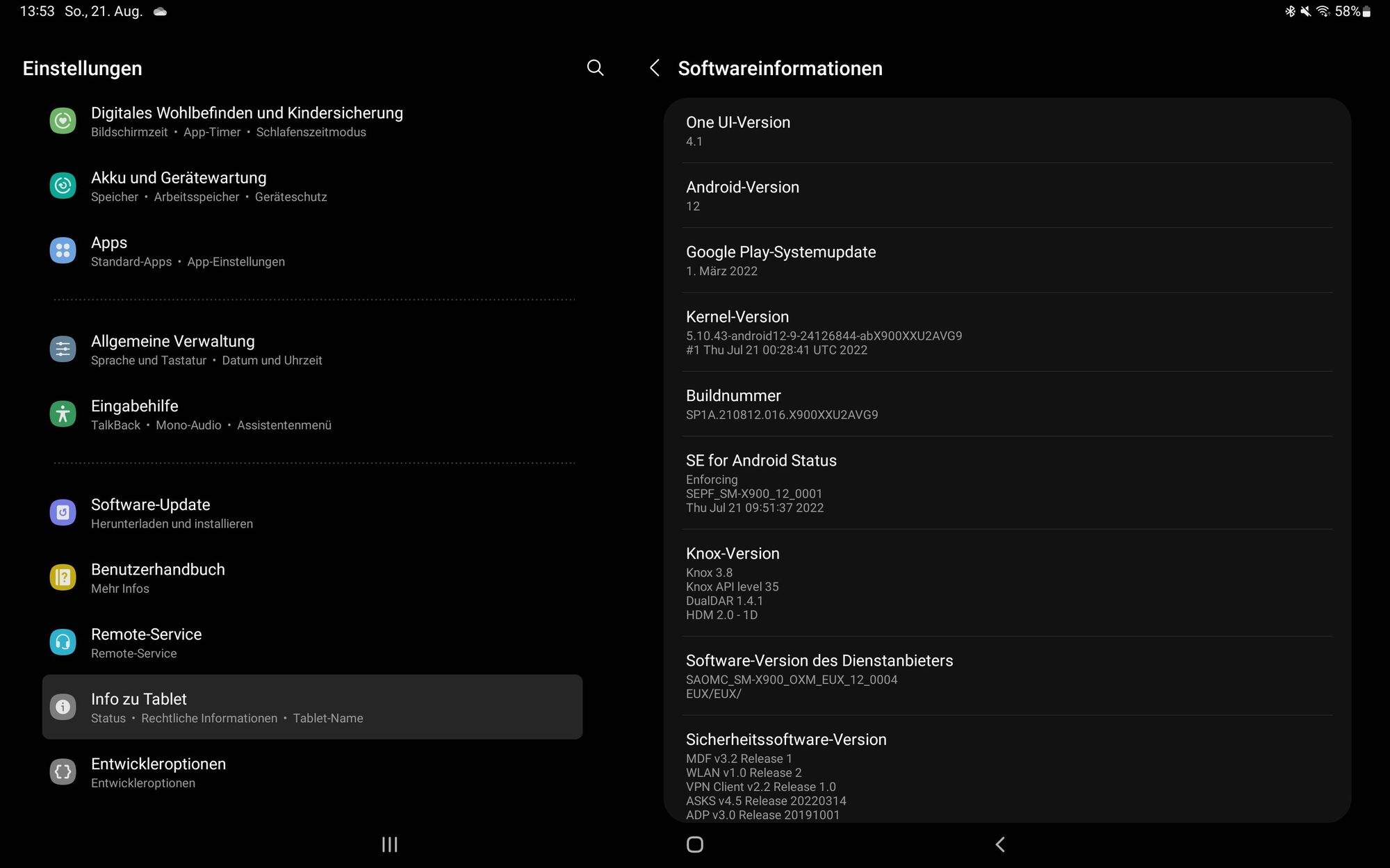
Task: Tap the Remote-Service headset icon
Action: pyautogui.click(x=63, y=642)
